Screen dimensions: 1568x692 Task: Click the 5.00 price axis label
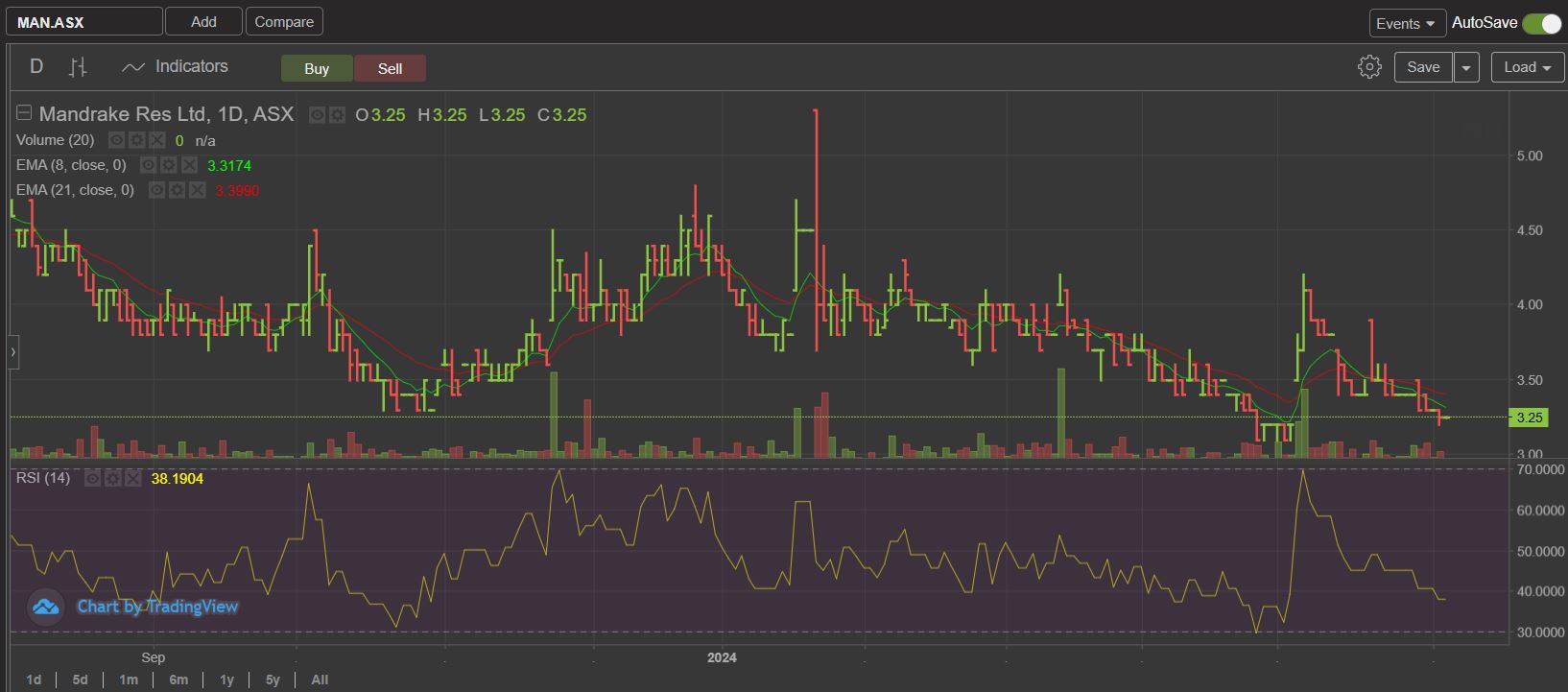(1530, 155)
